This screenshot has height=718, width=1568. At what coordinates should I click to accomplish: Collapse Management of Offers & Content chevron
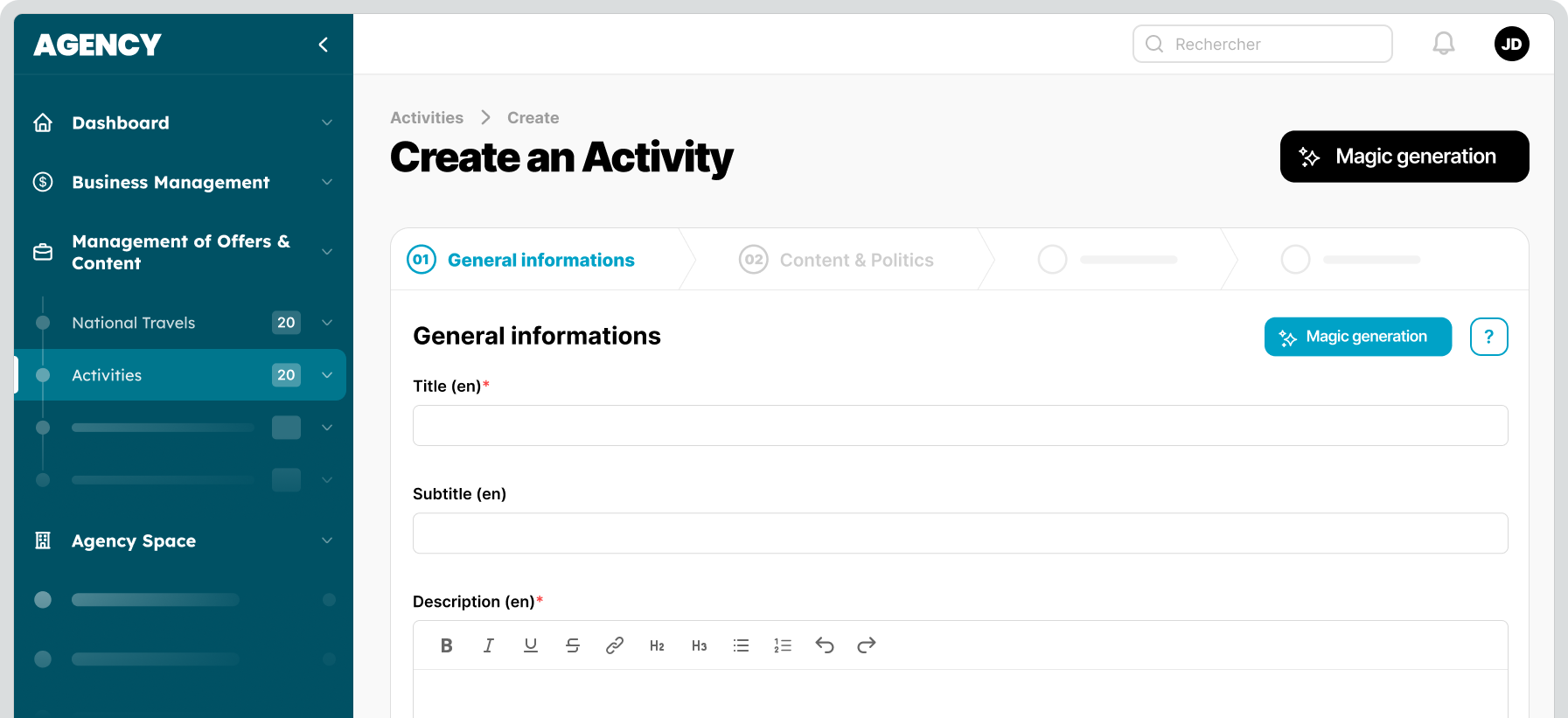pos(327,252)
